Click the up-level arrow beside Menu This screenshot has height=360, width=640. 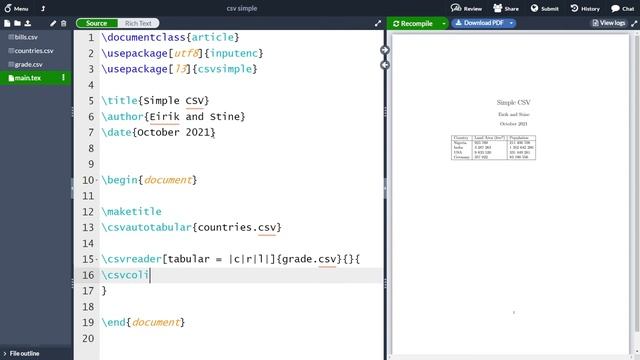(43, 8)
